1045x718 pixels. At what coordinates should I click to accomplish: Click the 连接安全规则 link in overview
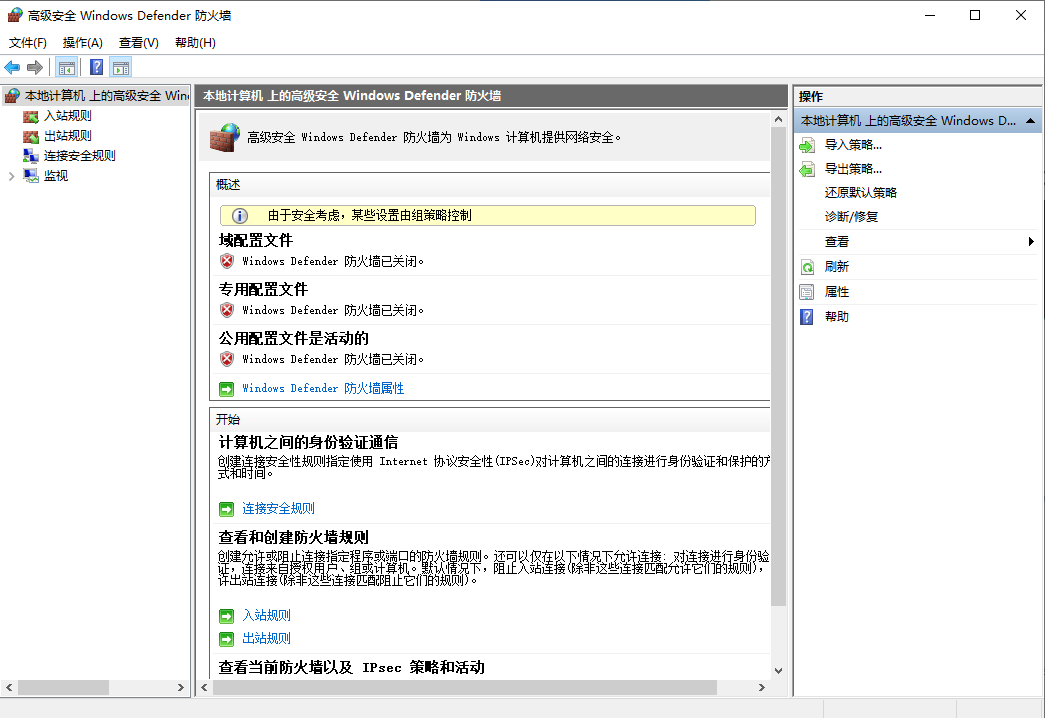278,508
